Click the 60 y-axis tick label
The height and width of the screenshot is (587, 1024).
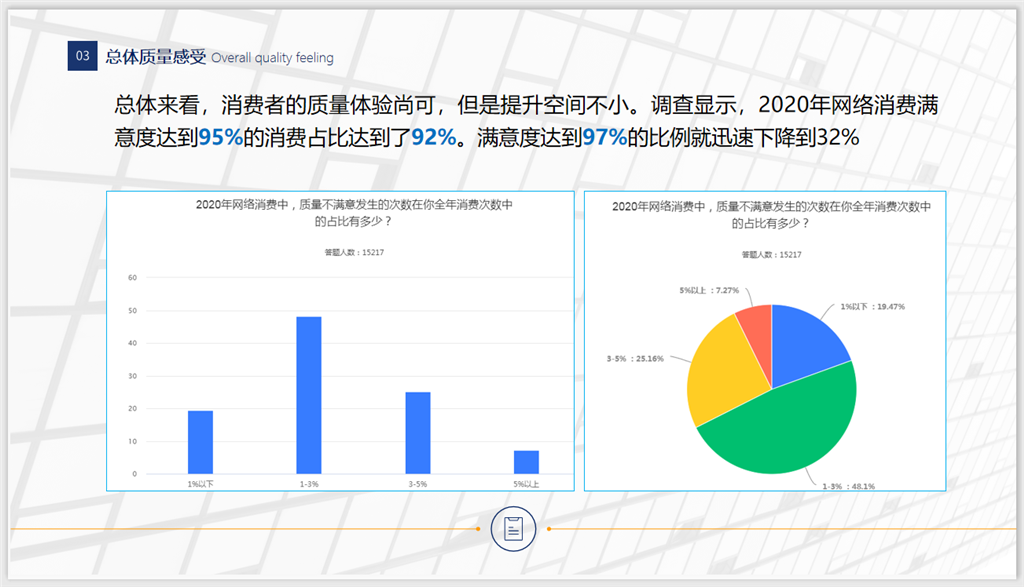[133, 278]
